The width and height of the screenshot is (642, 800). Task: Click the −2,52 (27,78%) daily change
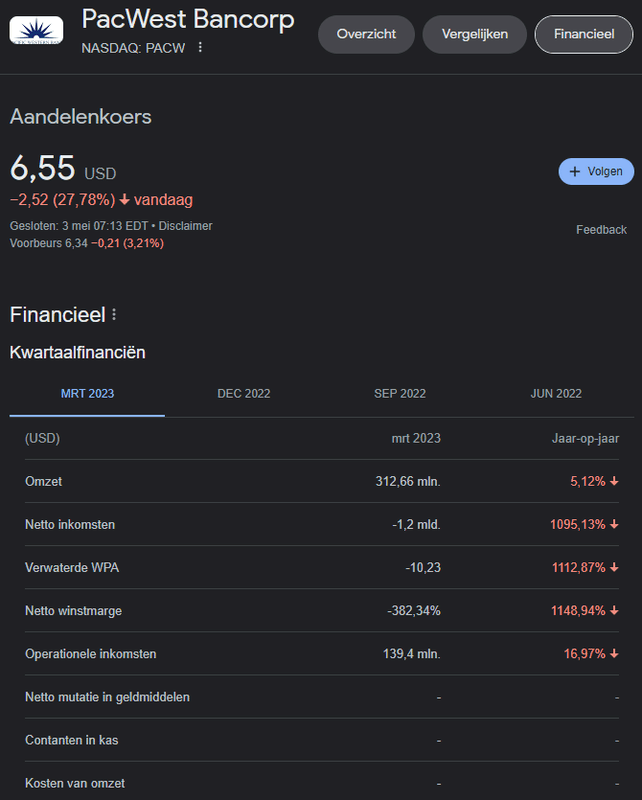pyautogui.click(x=63, y=199)
